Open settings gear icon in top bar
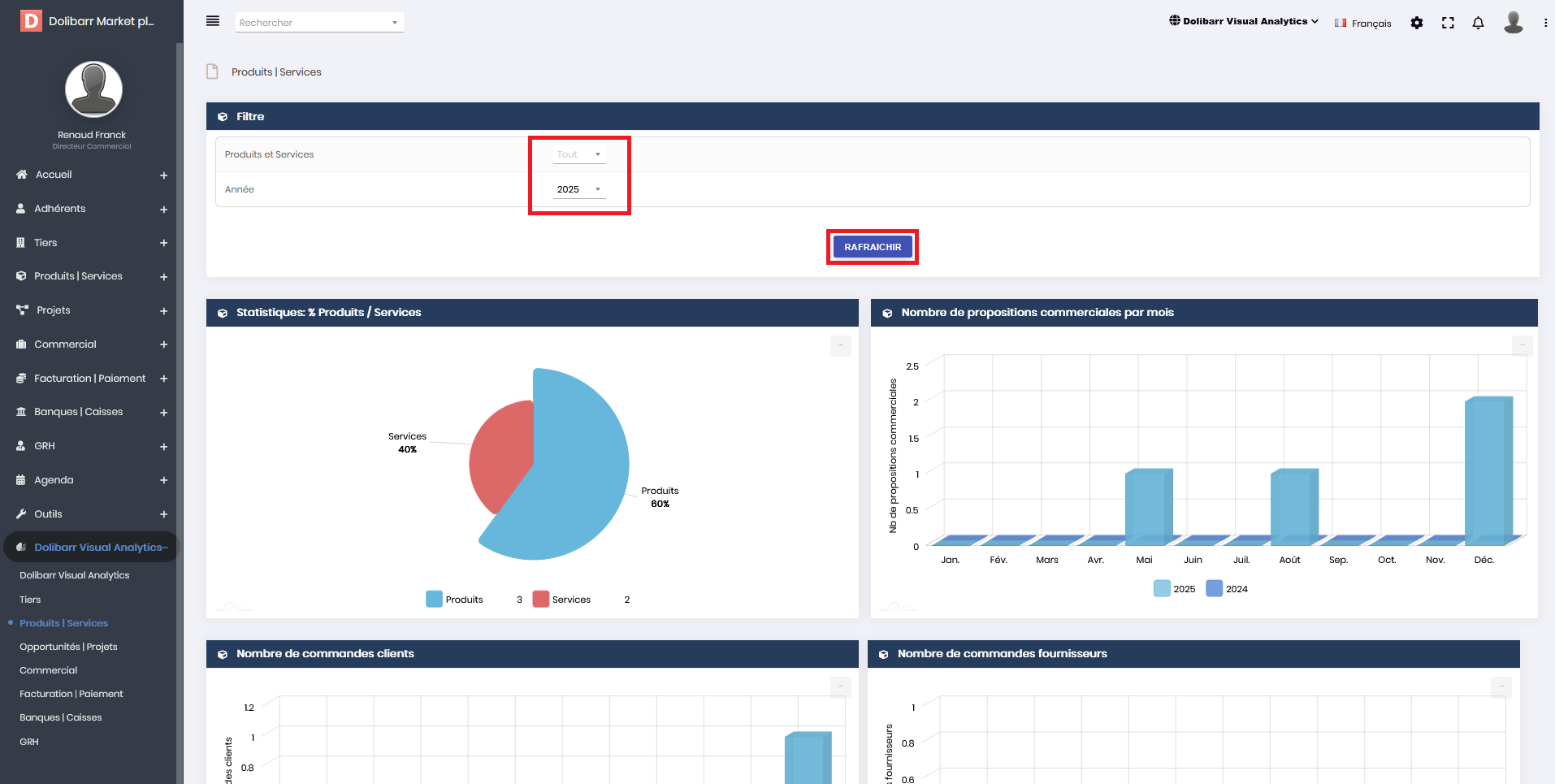 (x=1417, y=23)
